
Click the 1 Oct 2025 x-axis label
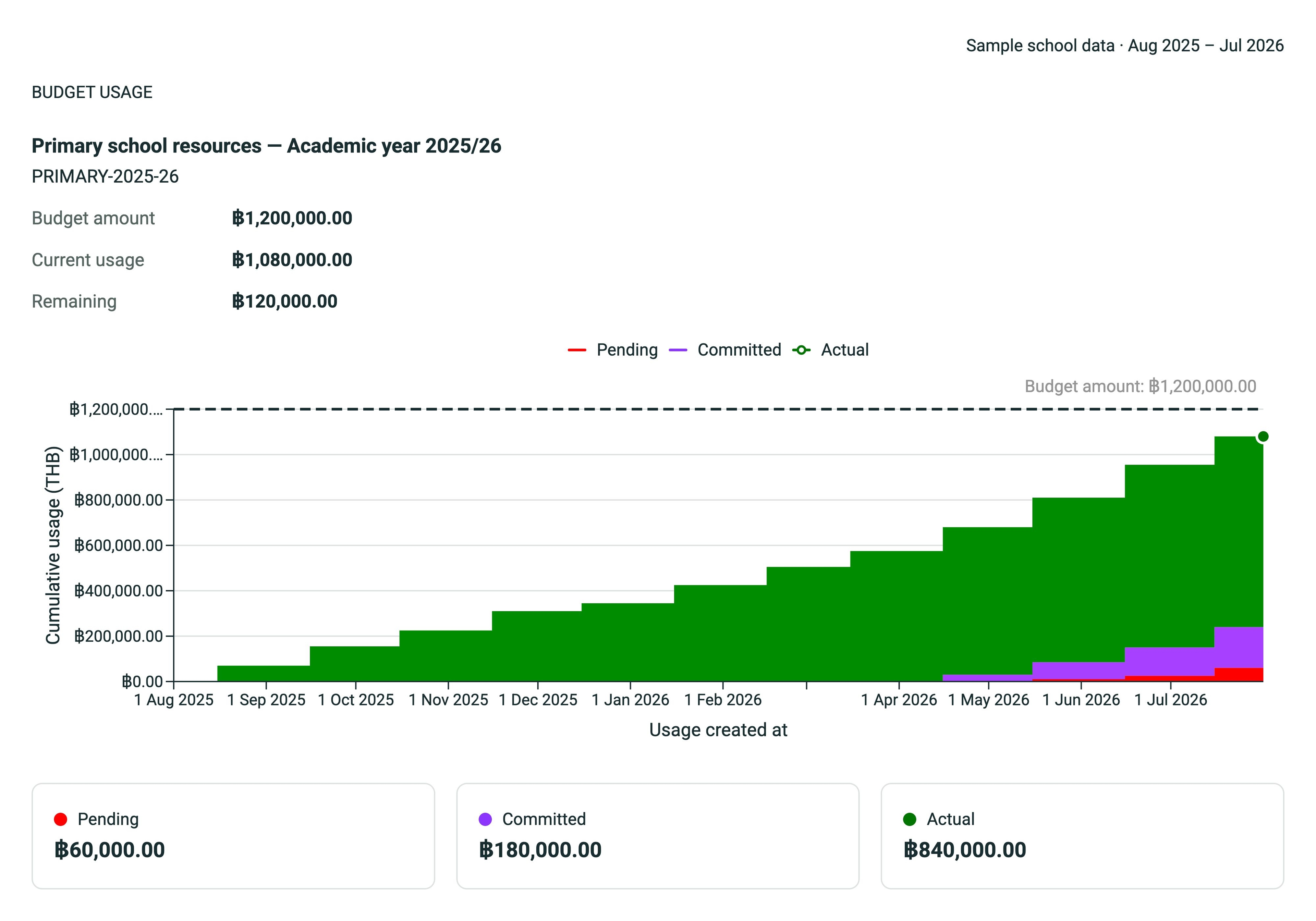click(x=356, y=700)
